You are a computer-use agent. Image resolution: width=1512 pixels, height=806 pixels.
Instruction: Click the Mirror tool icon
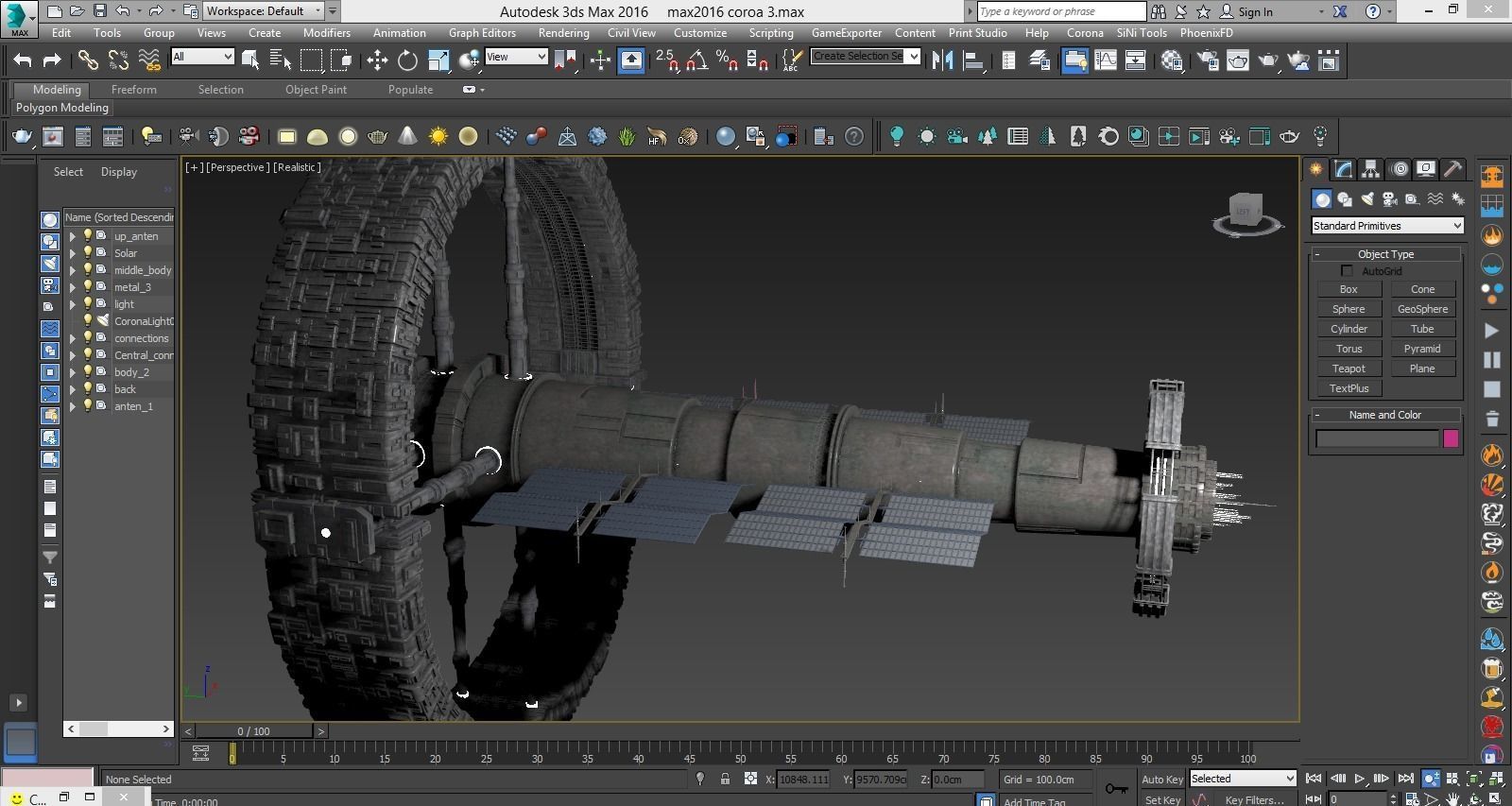[x=942, y=60]
